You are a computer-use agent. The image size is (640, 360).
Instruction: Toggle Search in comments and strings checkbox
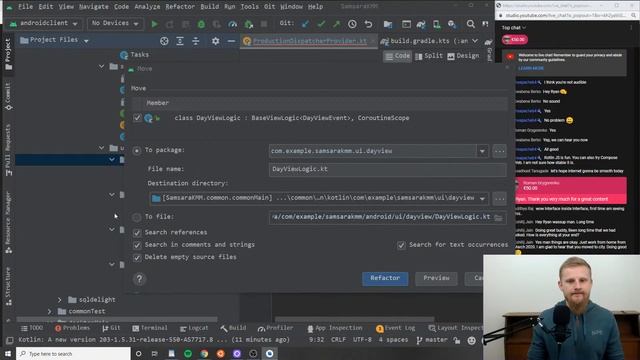(137, 245)
